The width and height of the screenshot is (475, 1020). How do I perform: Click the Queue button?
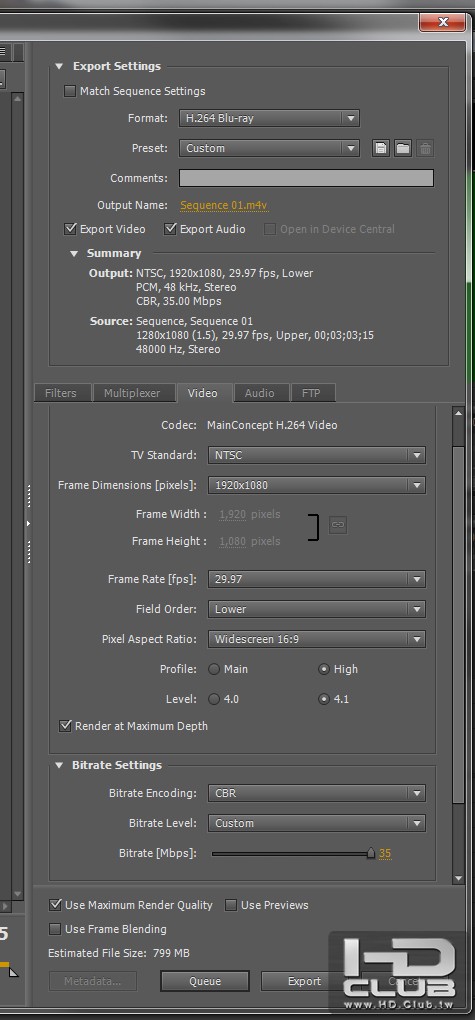205,981
